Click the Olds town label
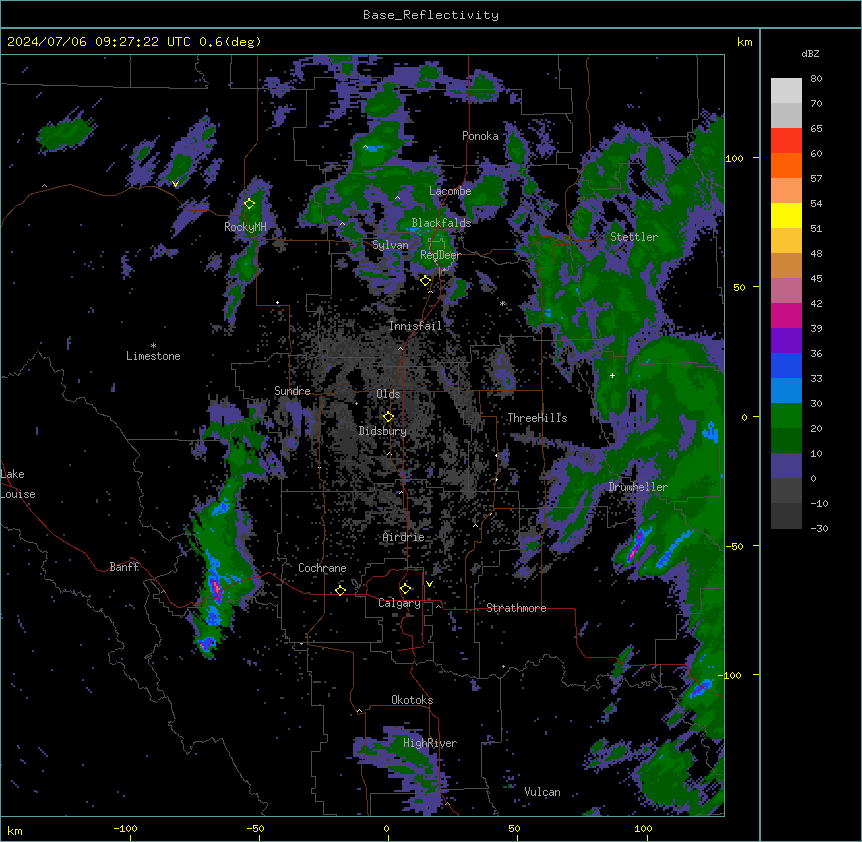This screenshot has width=862, height=842. tap(388, 394)
